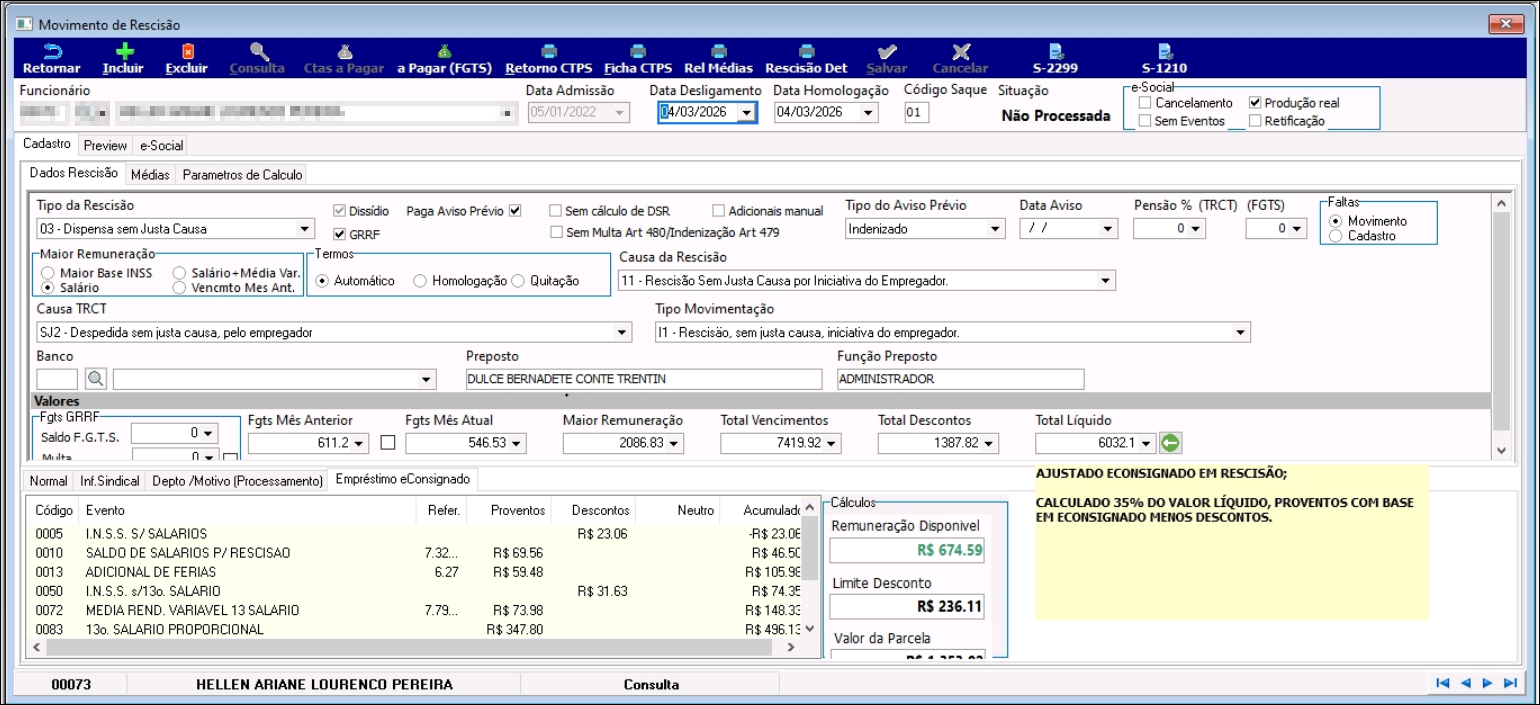Go to the last record navigation button
This screenshot has height=705, width=1540.
1511,683
